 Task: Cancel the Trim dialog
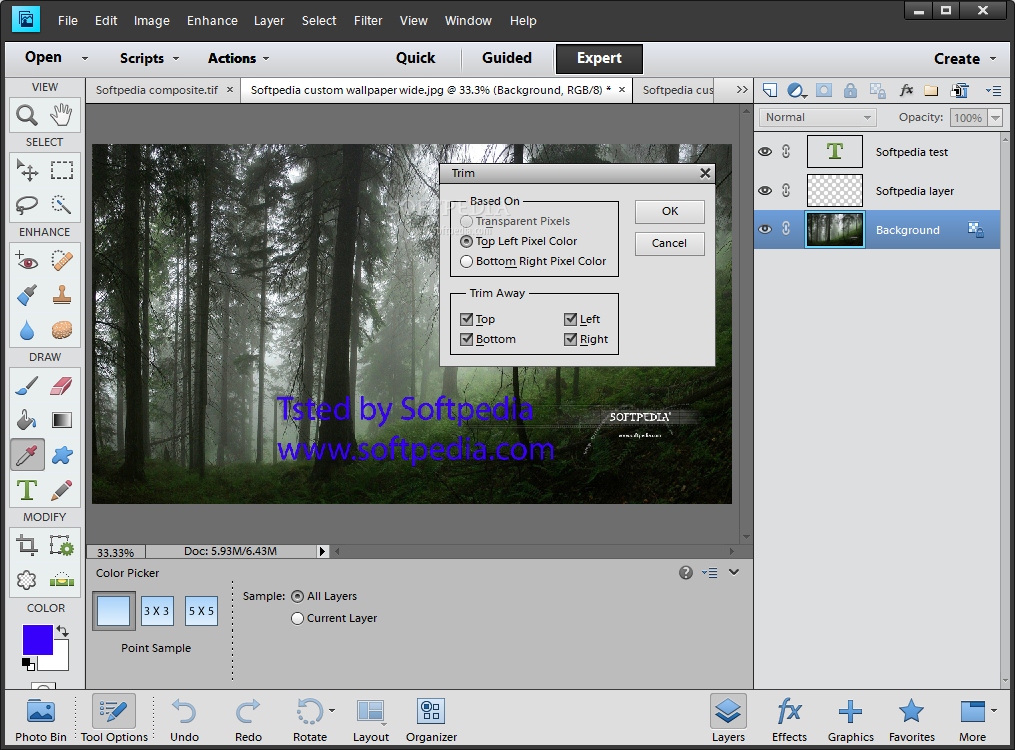(x=669, y=243)
